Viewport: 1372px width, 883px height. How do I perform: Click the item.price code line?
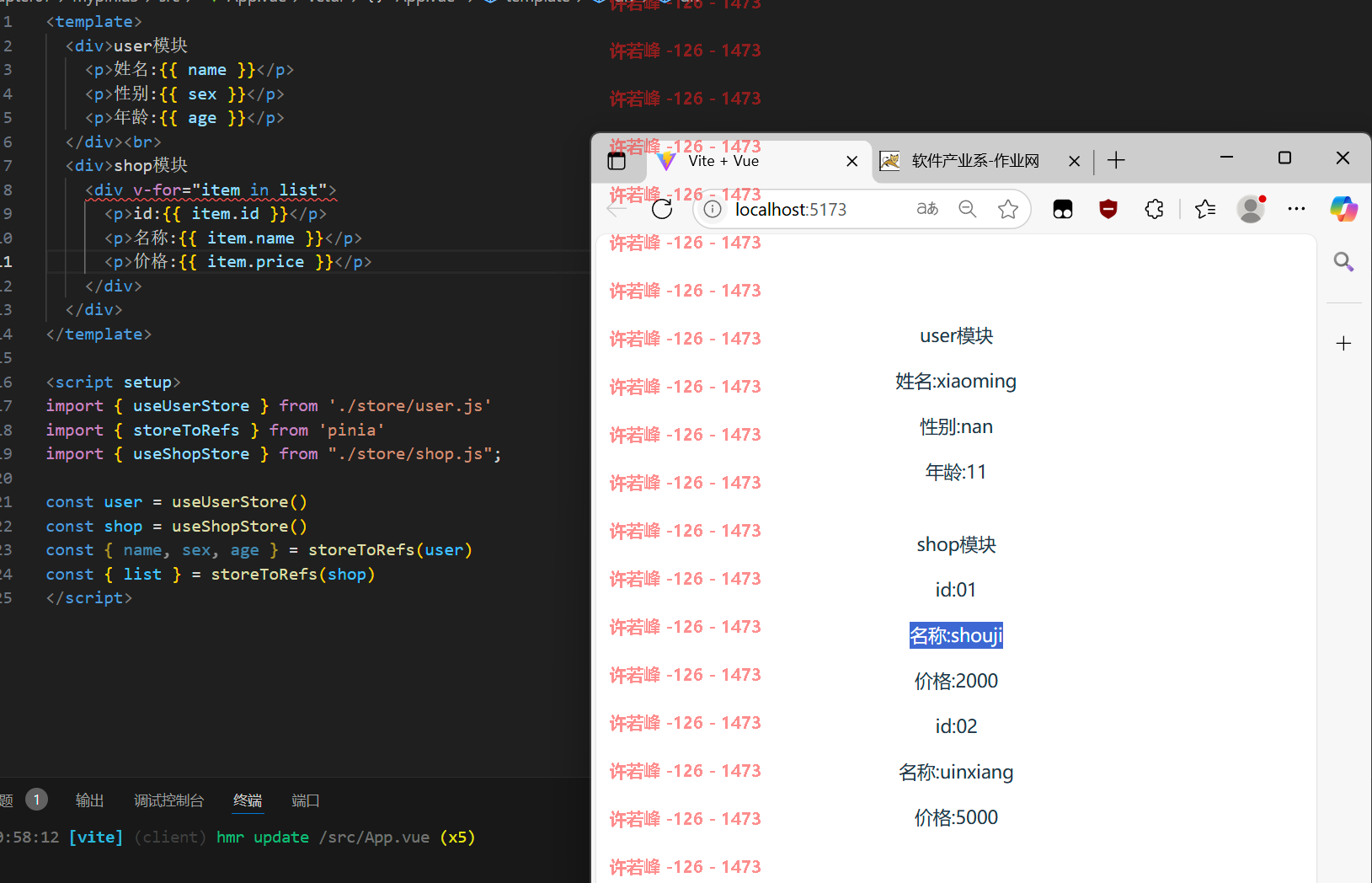click(x=238, y=262)
